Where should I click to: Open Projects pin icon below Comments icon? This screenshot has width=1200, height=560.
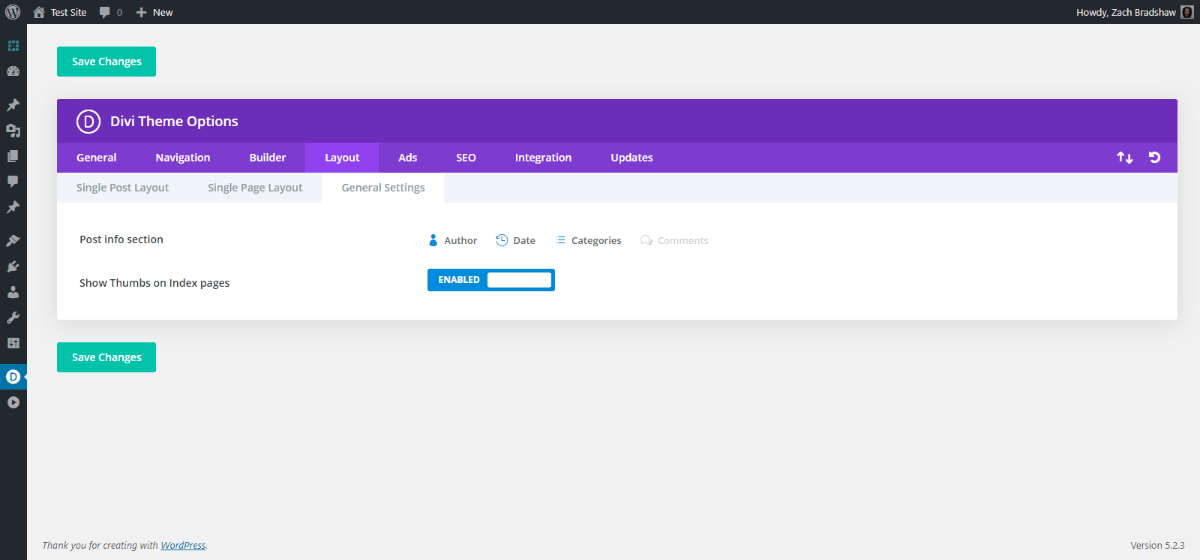tap(13, 208)
